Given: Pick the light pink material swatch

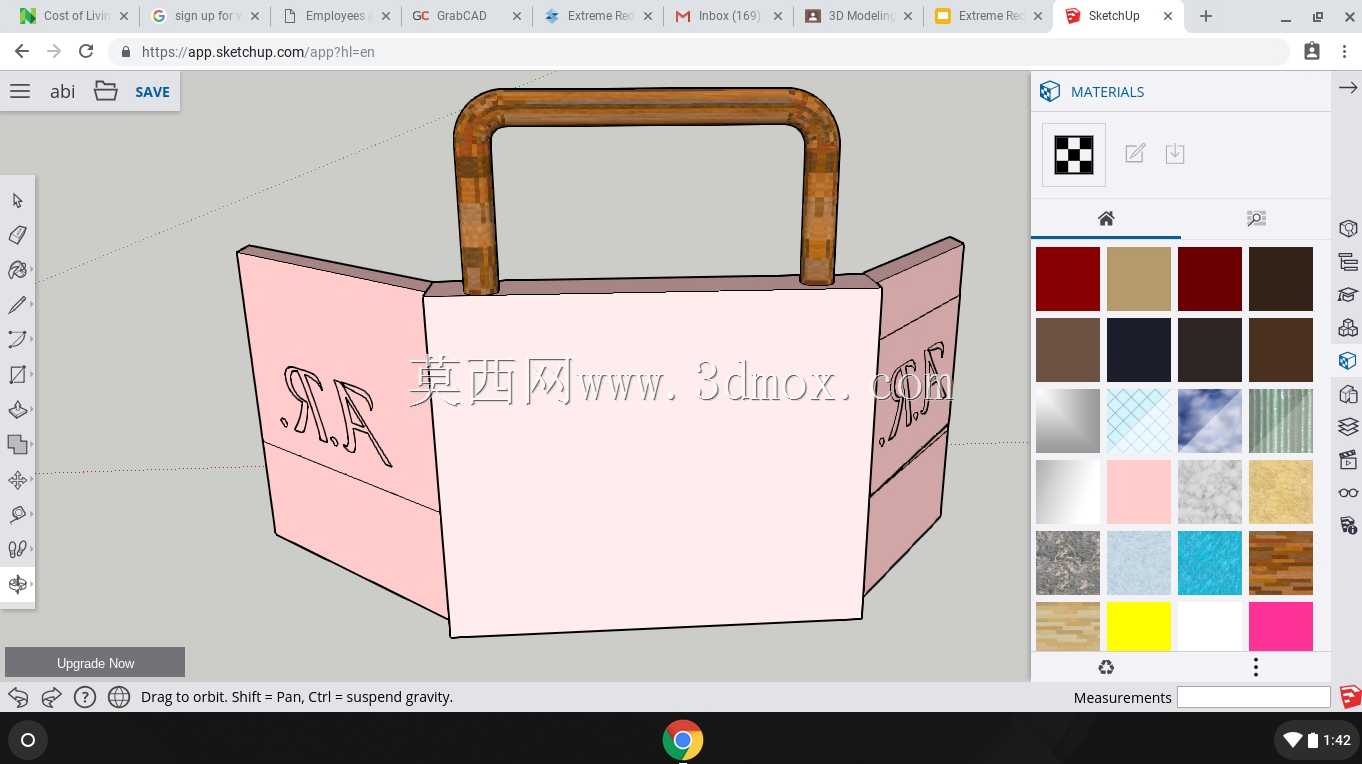Looking at the screenshot, I should point(1139,492).
